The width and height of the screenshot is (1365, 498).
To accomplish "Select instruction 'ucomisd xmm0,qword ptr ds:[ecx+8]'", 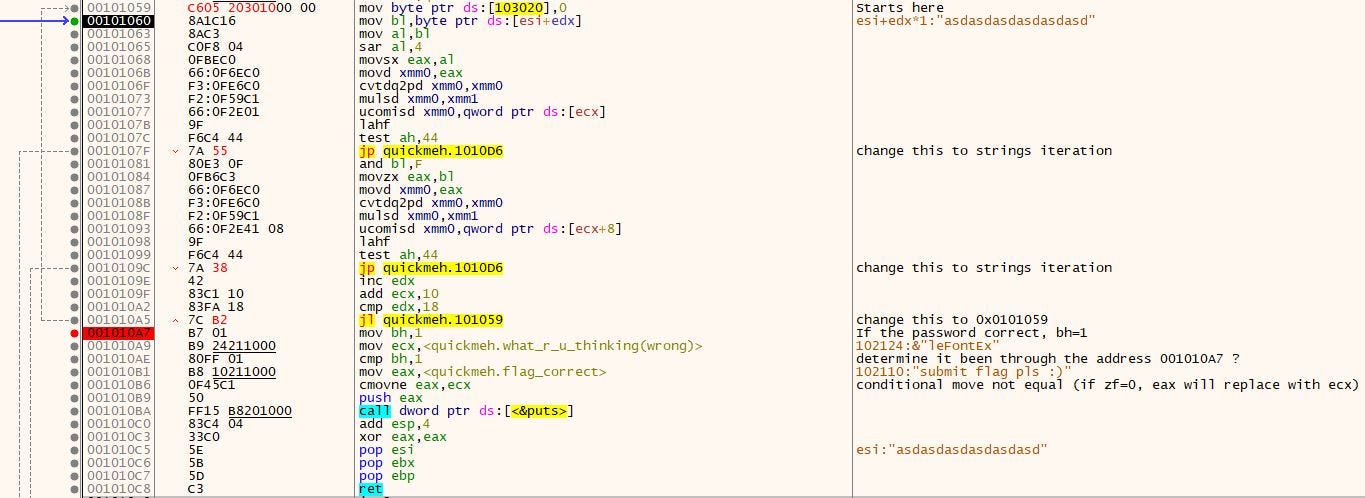I will coord(490,229).
